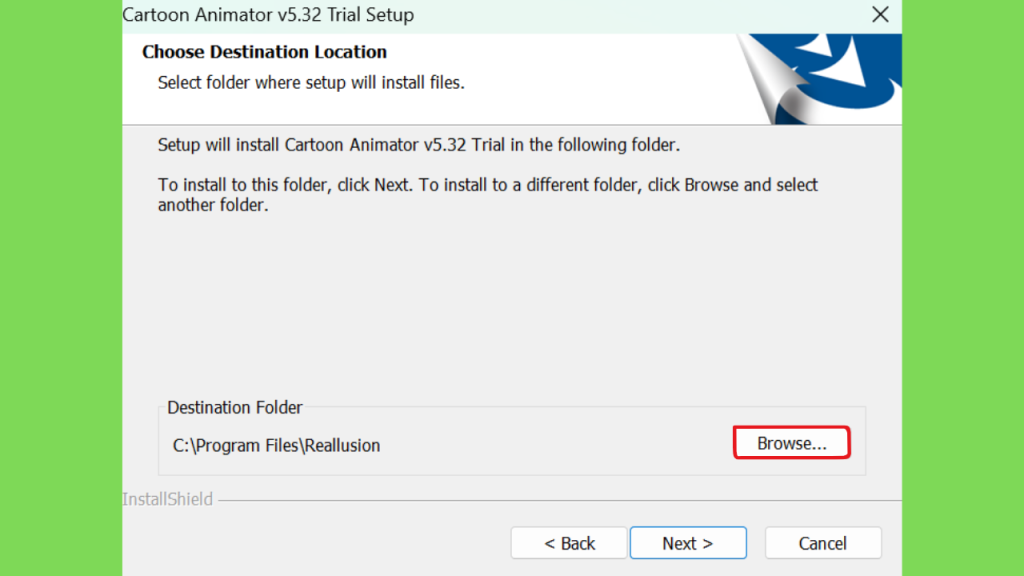This screenshot has width=1024, height=576.
Task: Click the InstallShield label
Action: [168, 499]
